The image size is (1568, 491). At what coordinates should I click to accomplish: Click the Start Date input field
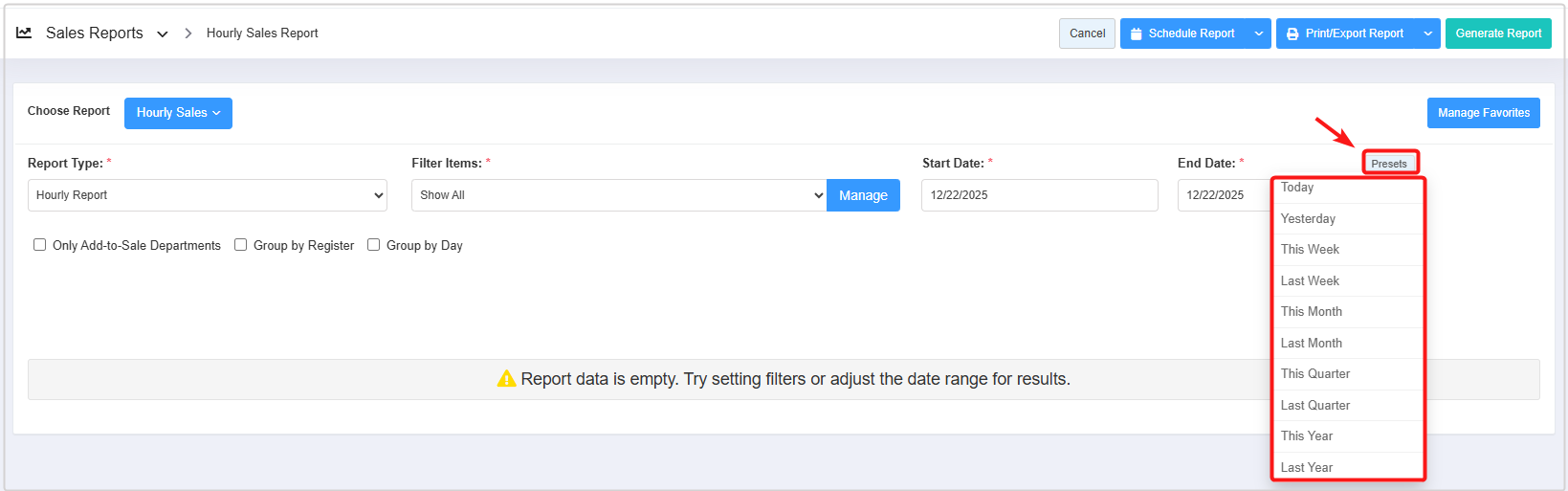[x=1039, y=195]
